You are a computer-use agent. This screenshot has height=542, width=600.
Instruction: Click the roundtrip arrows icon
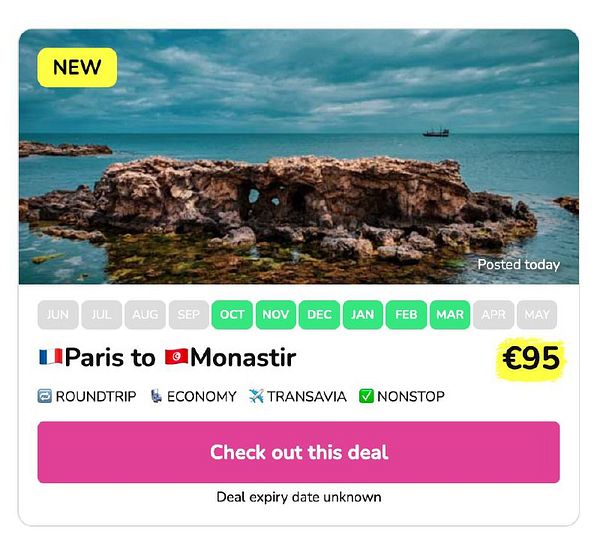pyautogui.click(x=44, y=396)
